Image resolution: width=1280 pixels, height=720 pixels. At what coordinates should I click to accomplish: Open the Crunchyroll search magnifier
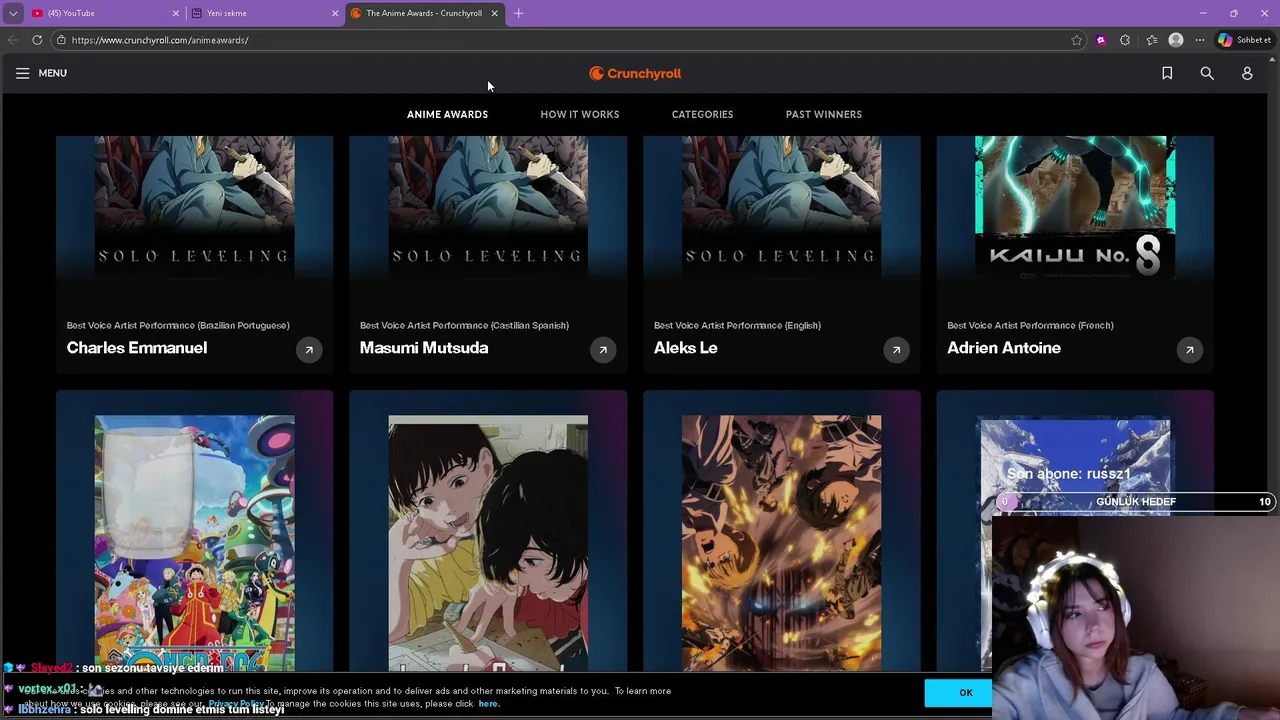pos(1207,73)
